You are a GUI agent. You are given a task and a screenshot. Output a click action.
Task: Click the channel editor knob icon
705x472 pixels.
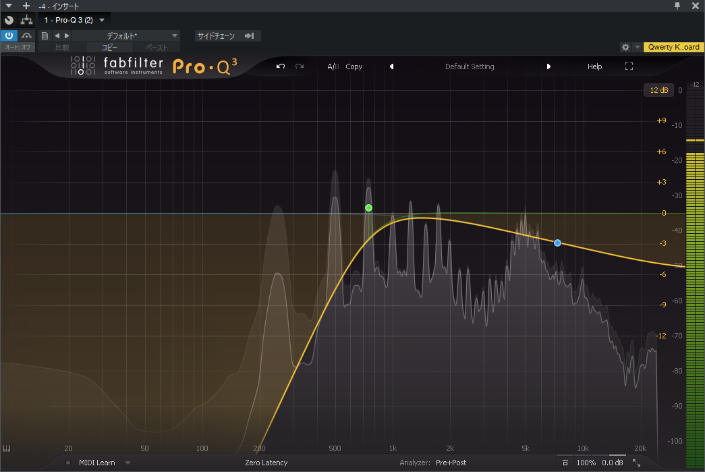click(9, 20)
